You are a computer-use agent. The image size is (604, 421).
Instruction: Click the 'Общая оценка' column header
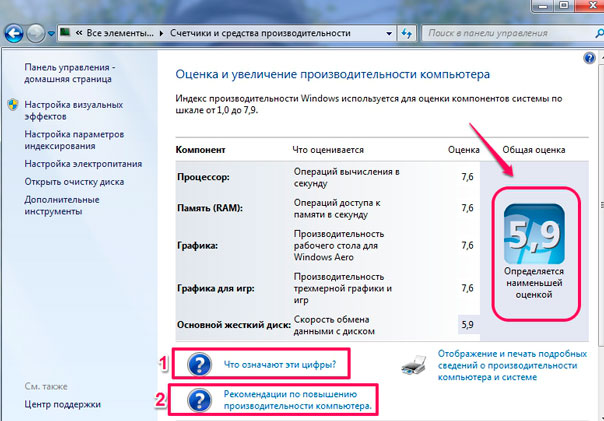(534, 150)
